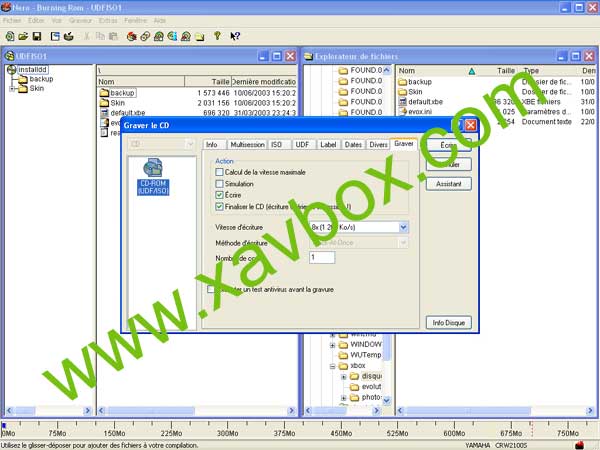The image size is (600, 450).
Task: Click explorer tree vertical scrollbar down arrow
Action: pos(387,401)
